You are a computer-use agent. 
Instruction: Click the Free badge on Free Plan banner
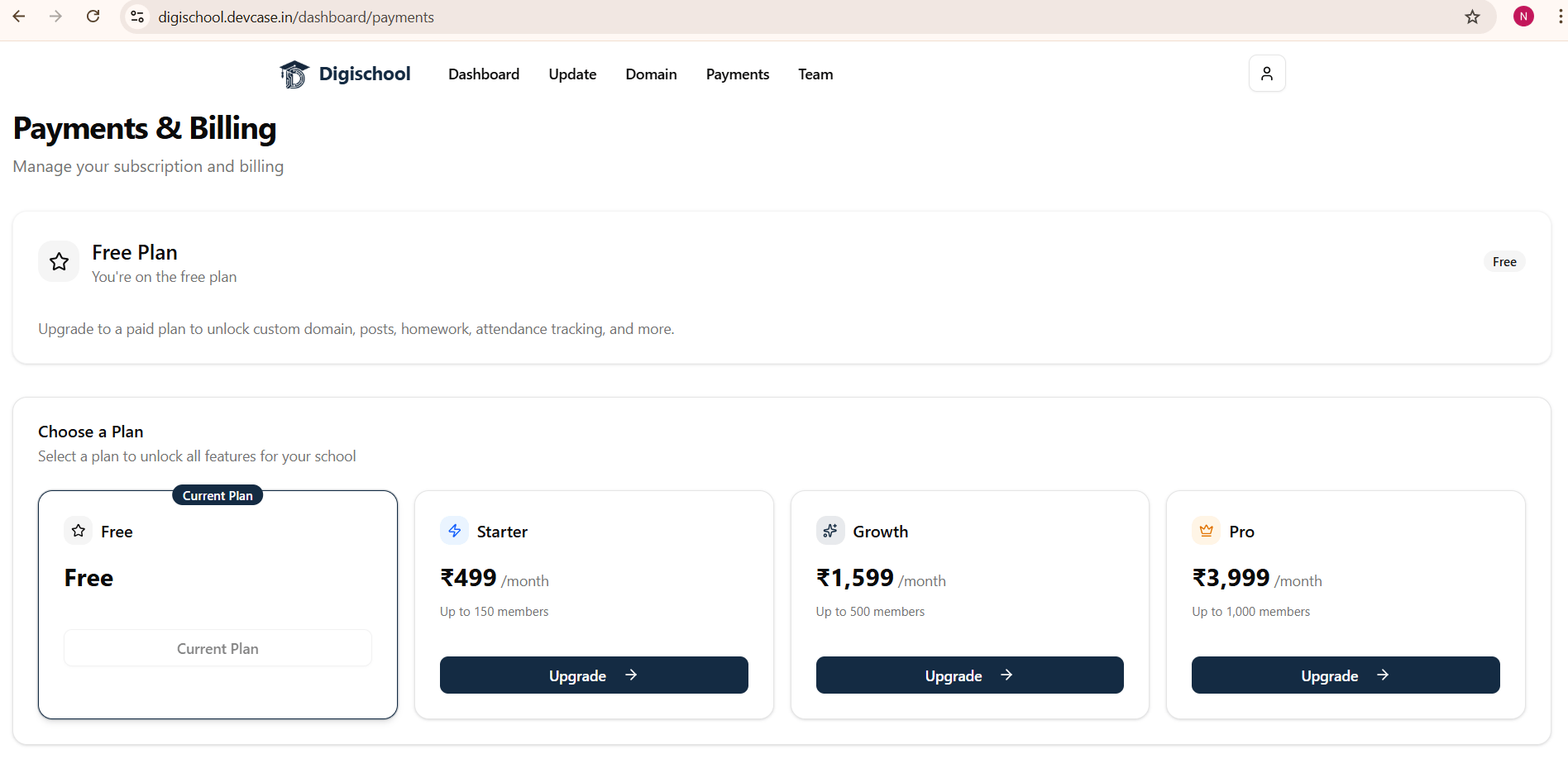(x=1504, y=261)
